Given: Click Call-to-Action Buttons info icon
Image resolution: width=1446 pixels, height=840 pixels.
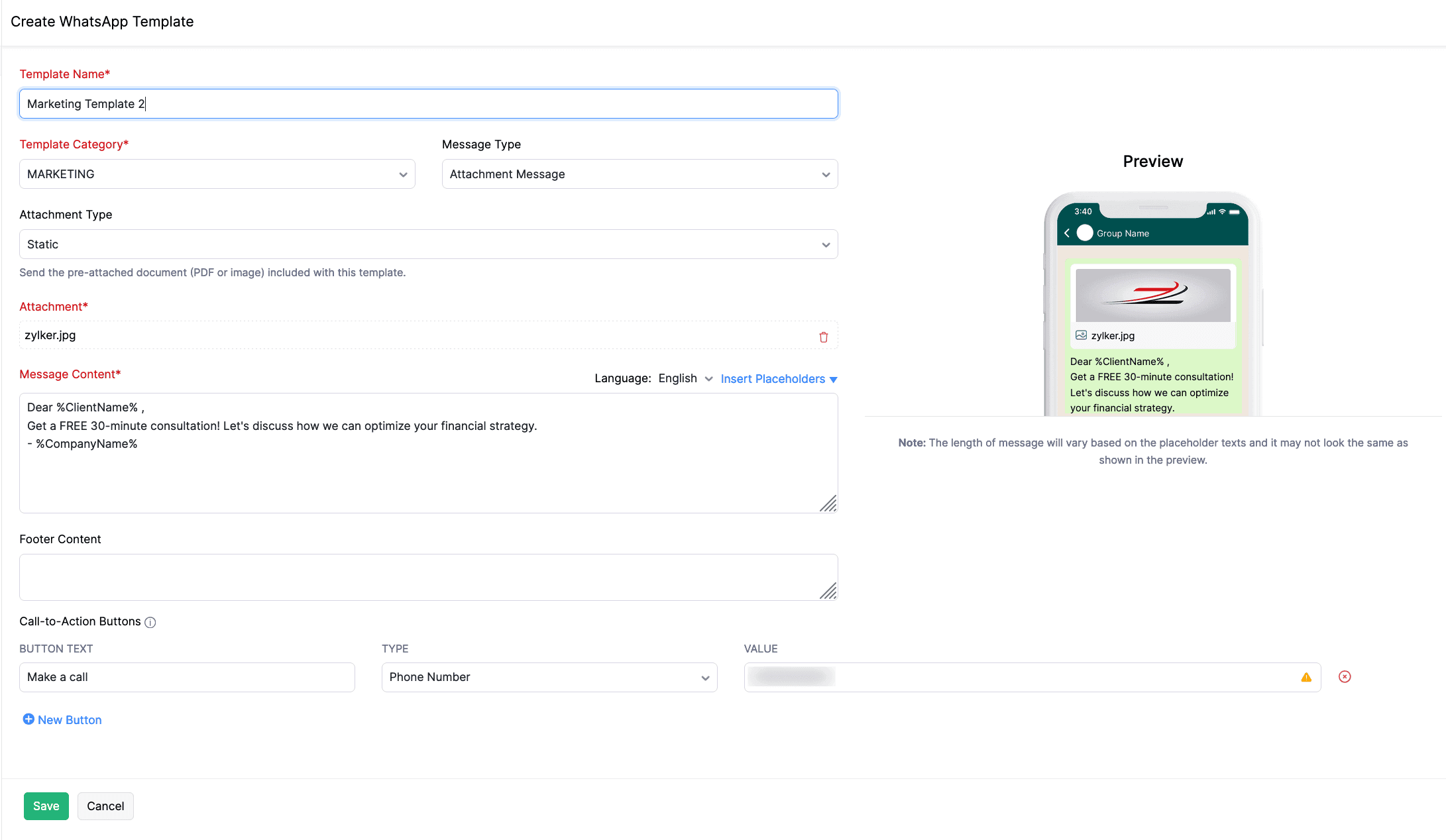Looking at the screenshot, I should point(150,622).
